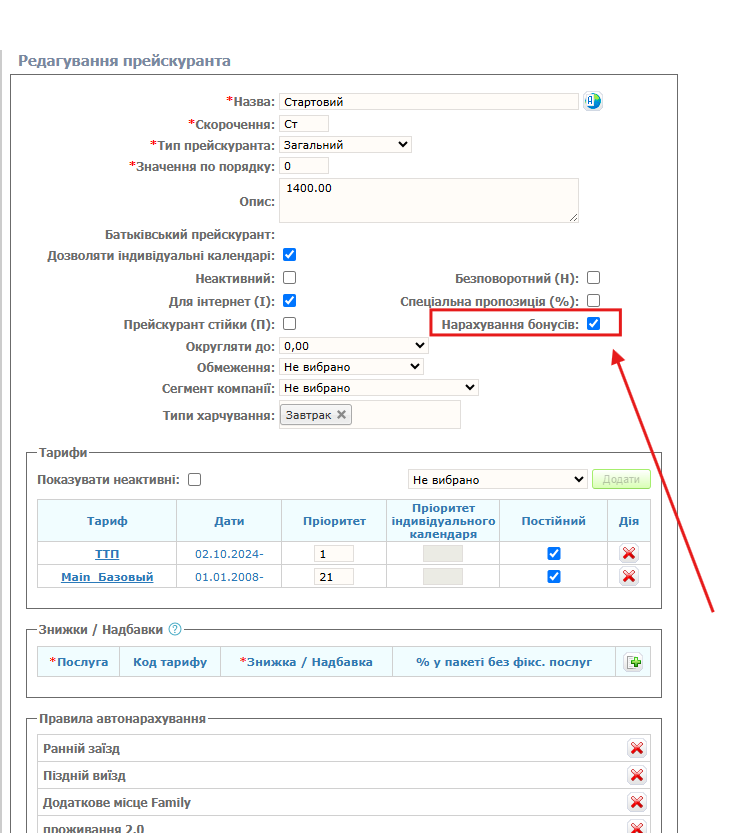The image size is (744, 833).
Task: Check the Показувати неактивні box
Action: pos(195,480)
